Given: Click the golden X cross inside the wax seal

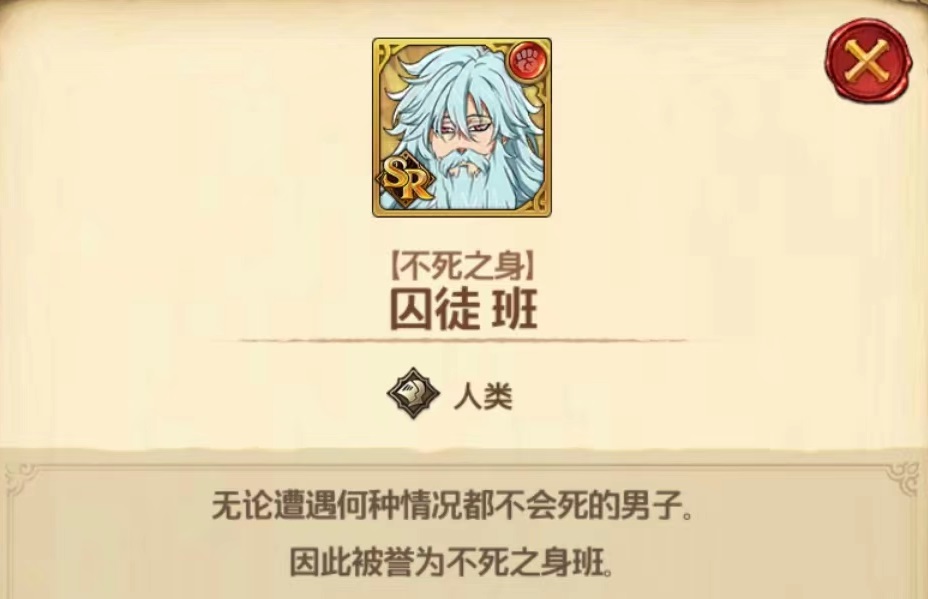Looking at the screenshot, I should 867,60.
